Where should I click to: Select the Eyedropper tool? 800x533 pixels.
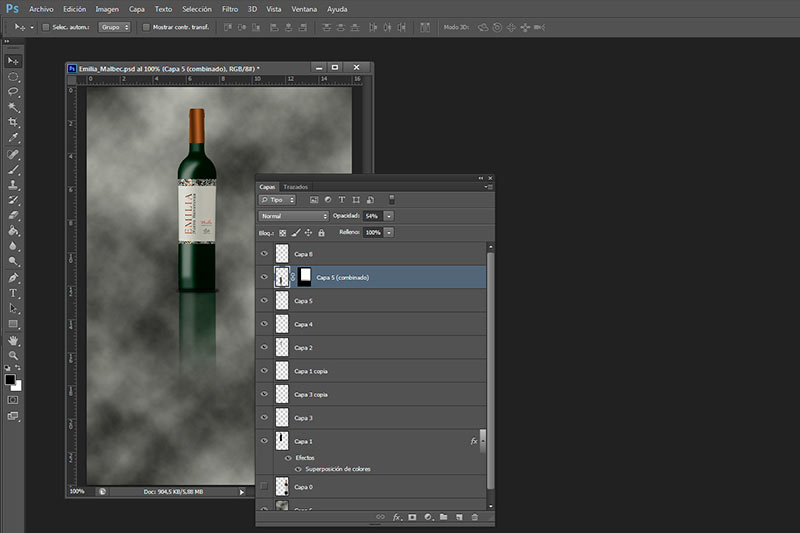tap(13, 138)
